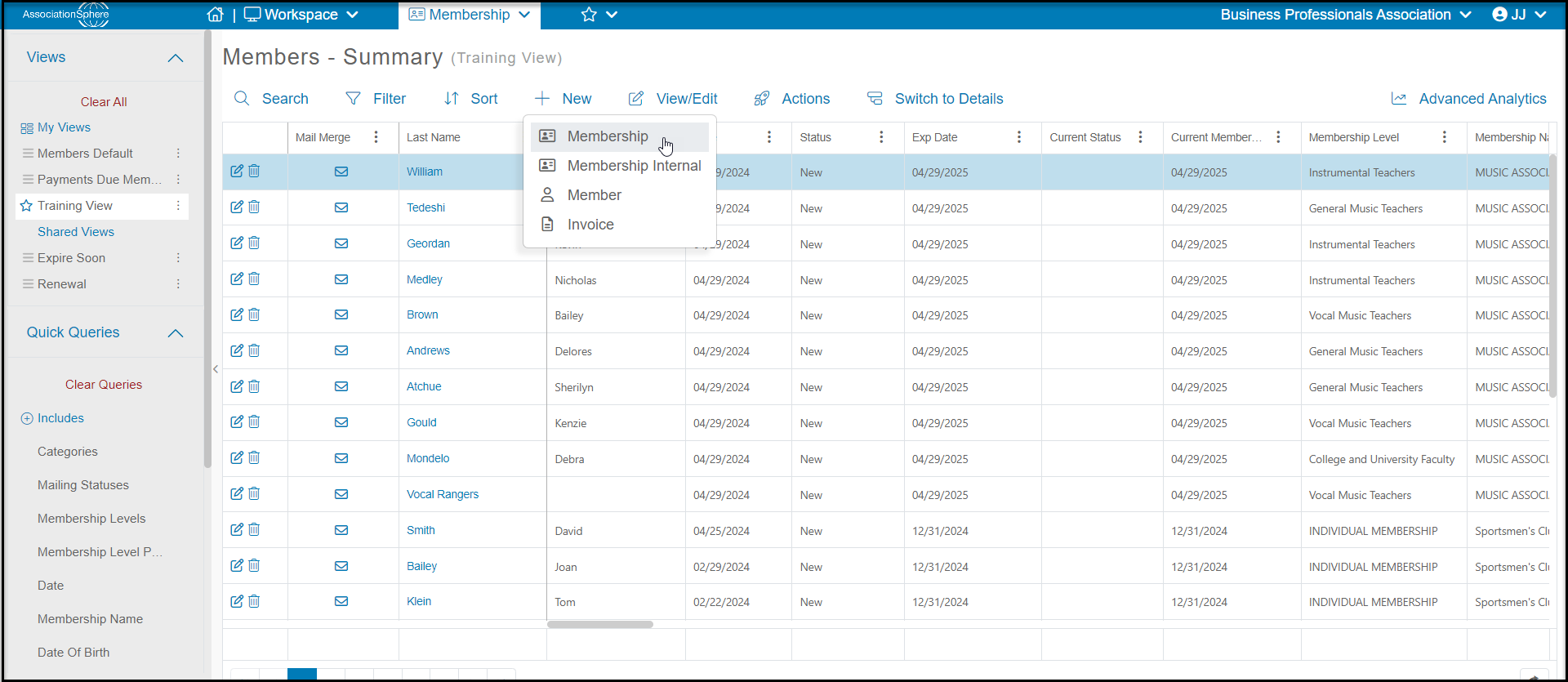Click the Clear All link

click(104, 102)
